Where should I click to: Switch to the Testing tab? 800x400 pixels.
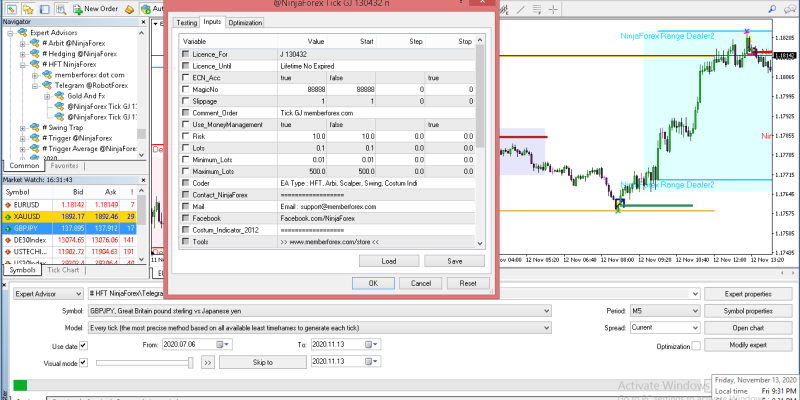click(x=186, y=22)
